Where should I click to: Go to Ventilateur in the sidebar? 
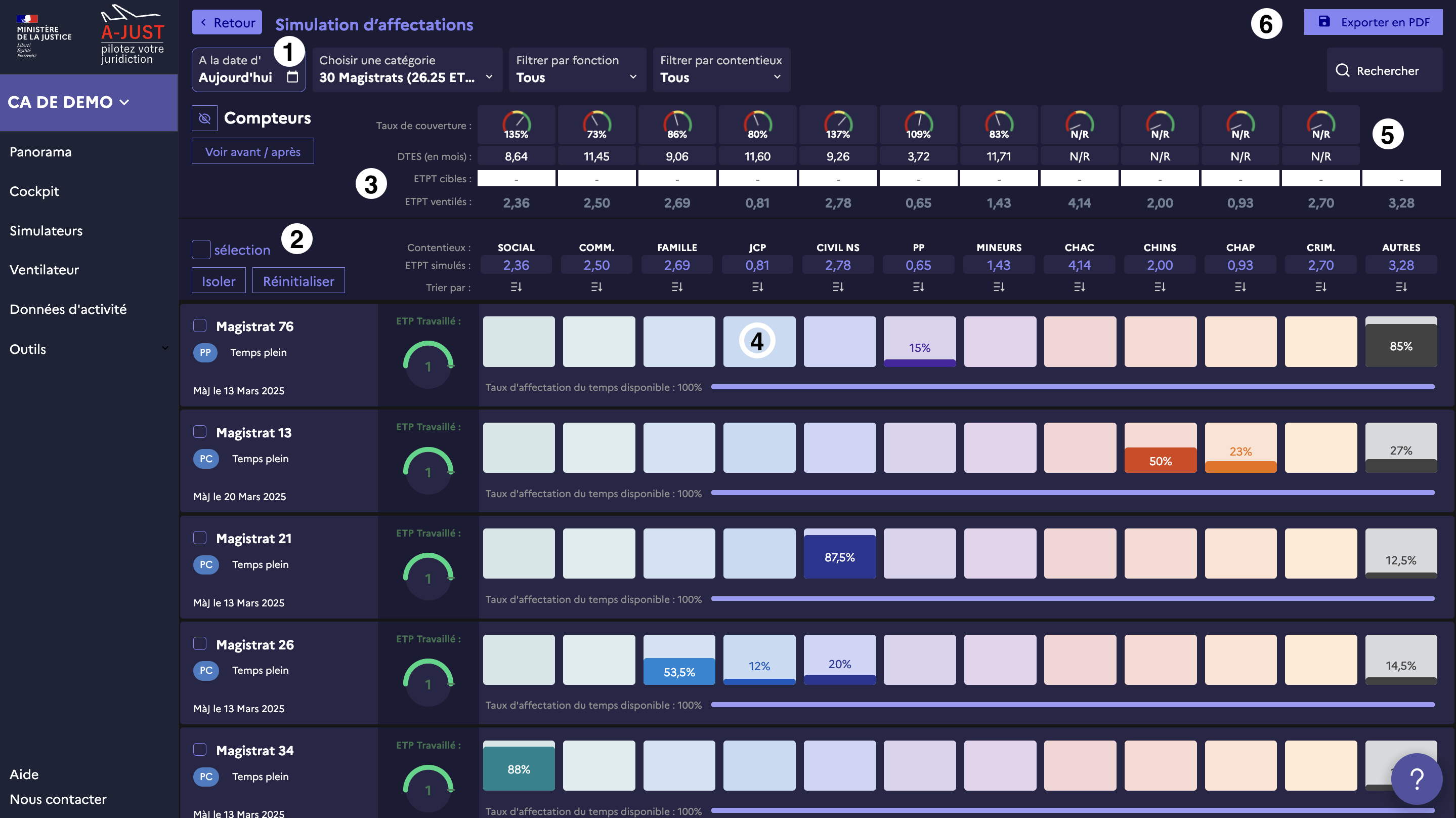point(44,270)
